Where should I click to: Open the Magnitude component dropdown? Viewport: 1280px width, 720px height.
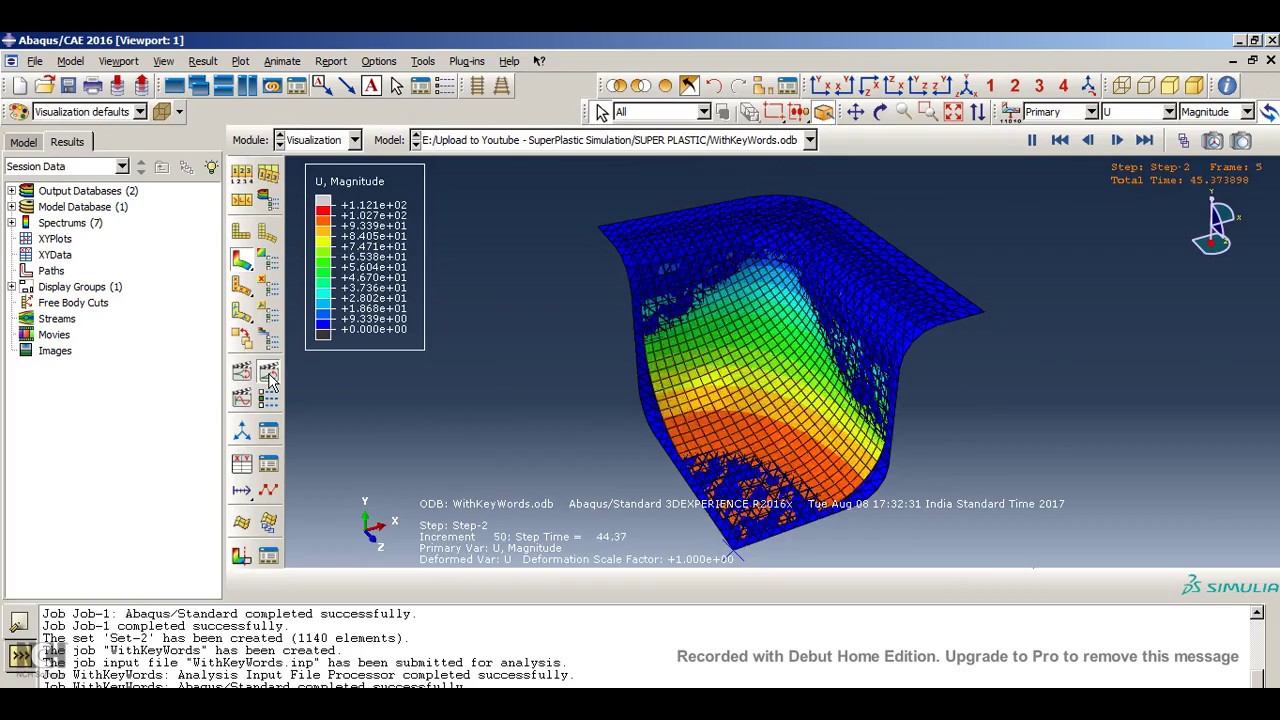click(x=1247, y=112)
